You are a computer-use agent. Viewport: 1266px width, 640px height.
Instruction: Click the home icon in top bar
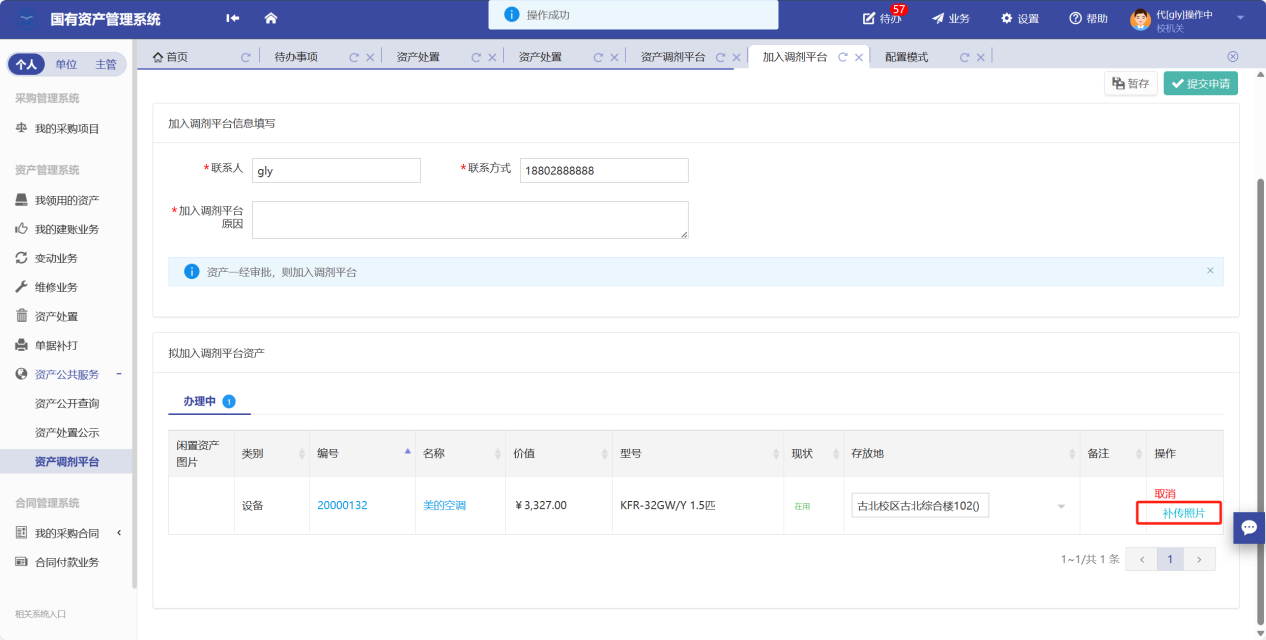[270, 18]
